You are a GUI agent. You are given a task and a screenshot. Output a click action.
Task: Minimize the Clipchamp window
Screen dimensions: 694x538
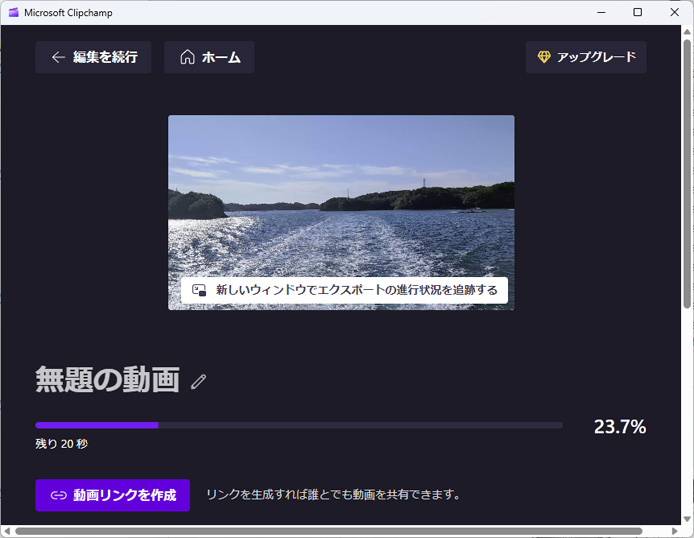coord(601,12)
